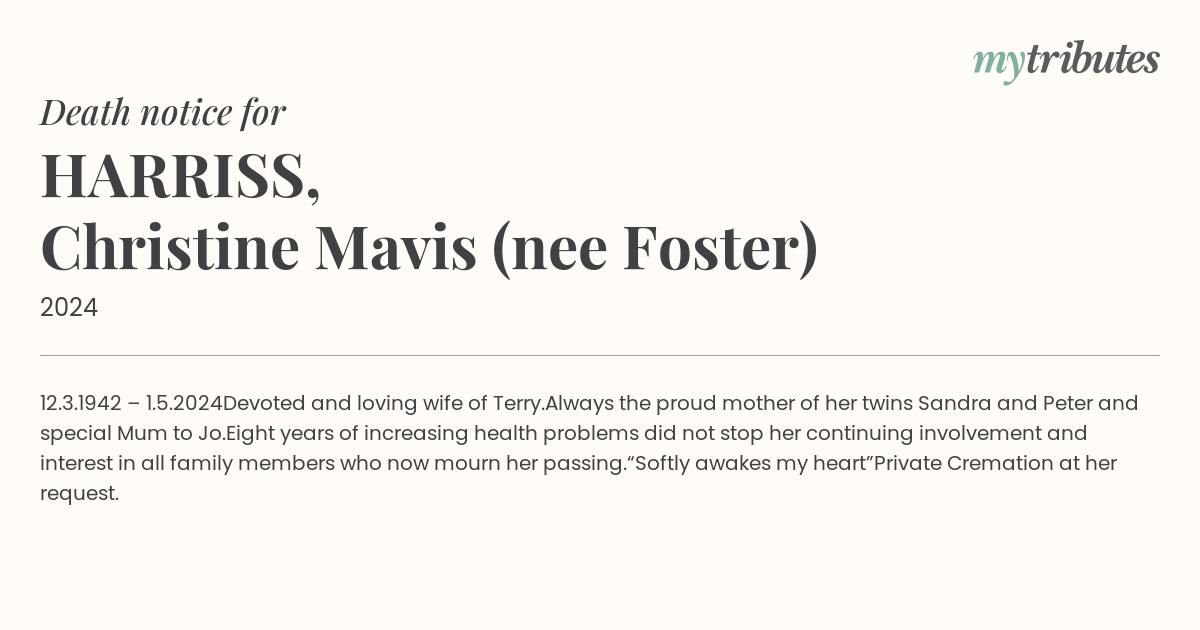Click the final word 'request.'
1200x630 pixels.
(x=80, y=494)
